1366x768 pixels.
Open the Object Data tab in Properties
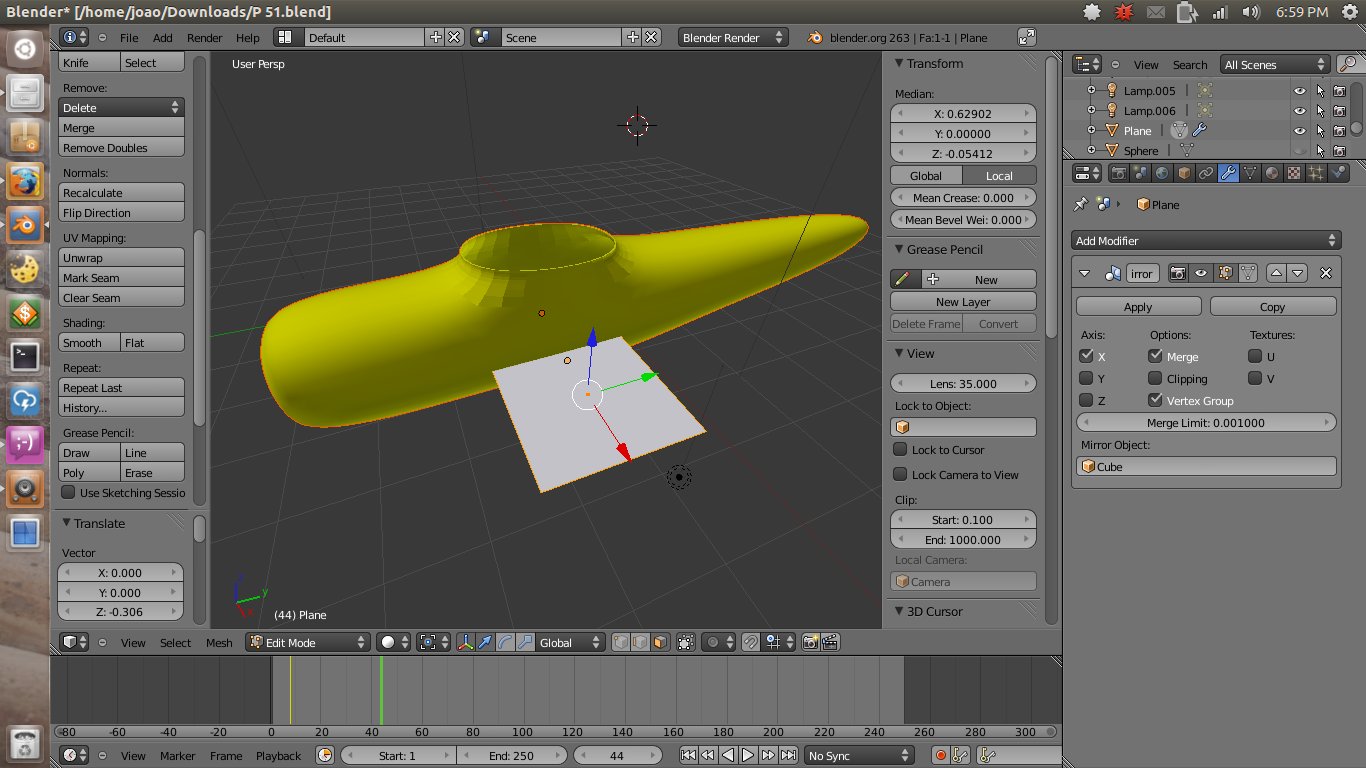(x=1250, y=172)
